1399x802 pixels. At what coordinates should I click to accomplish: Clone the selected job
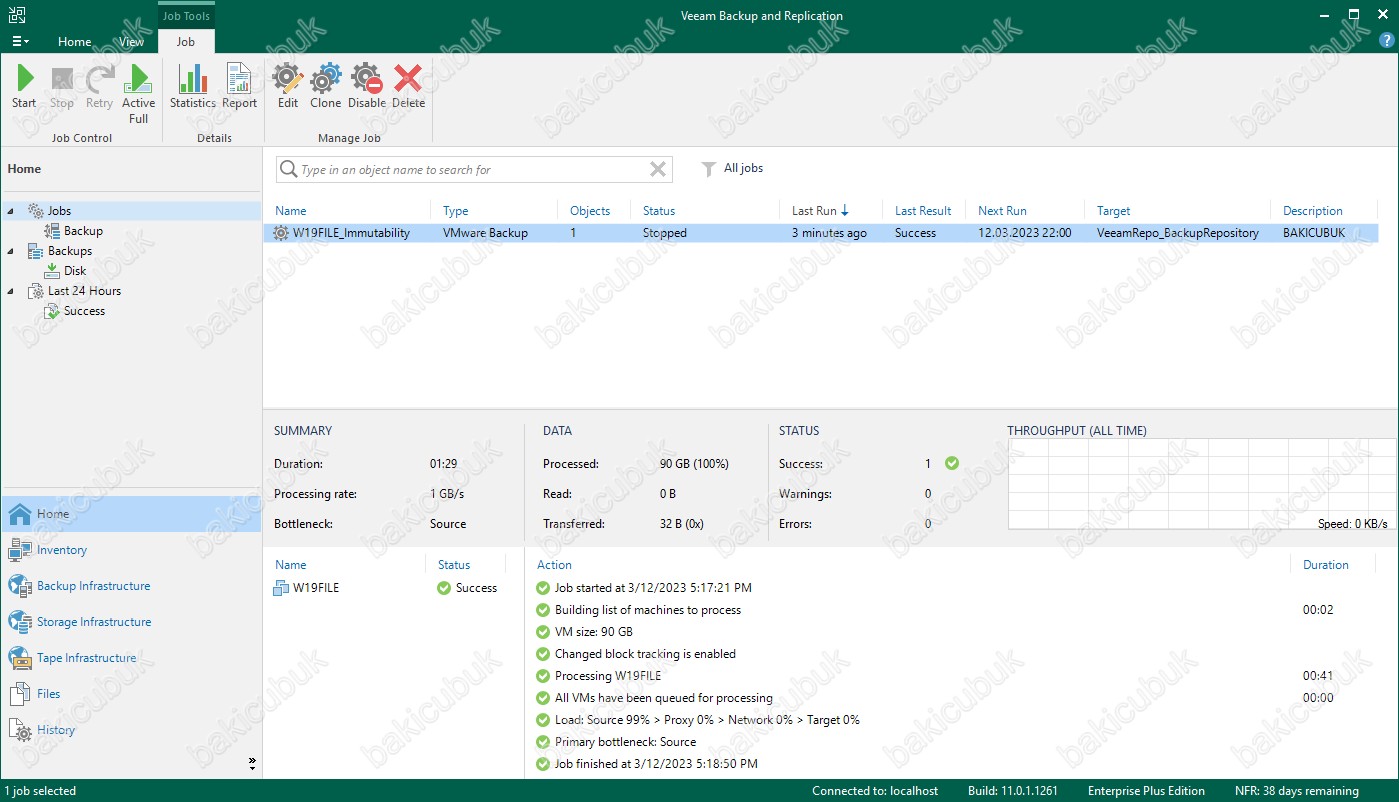pyautogui.click(x=326, y=87)
